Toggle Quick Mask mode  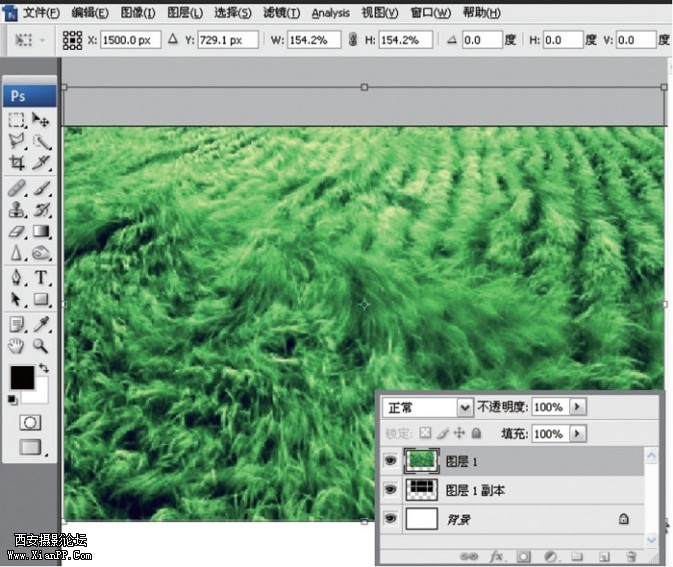[x=30, y=423]
